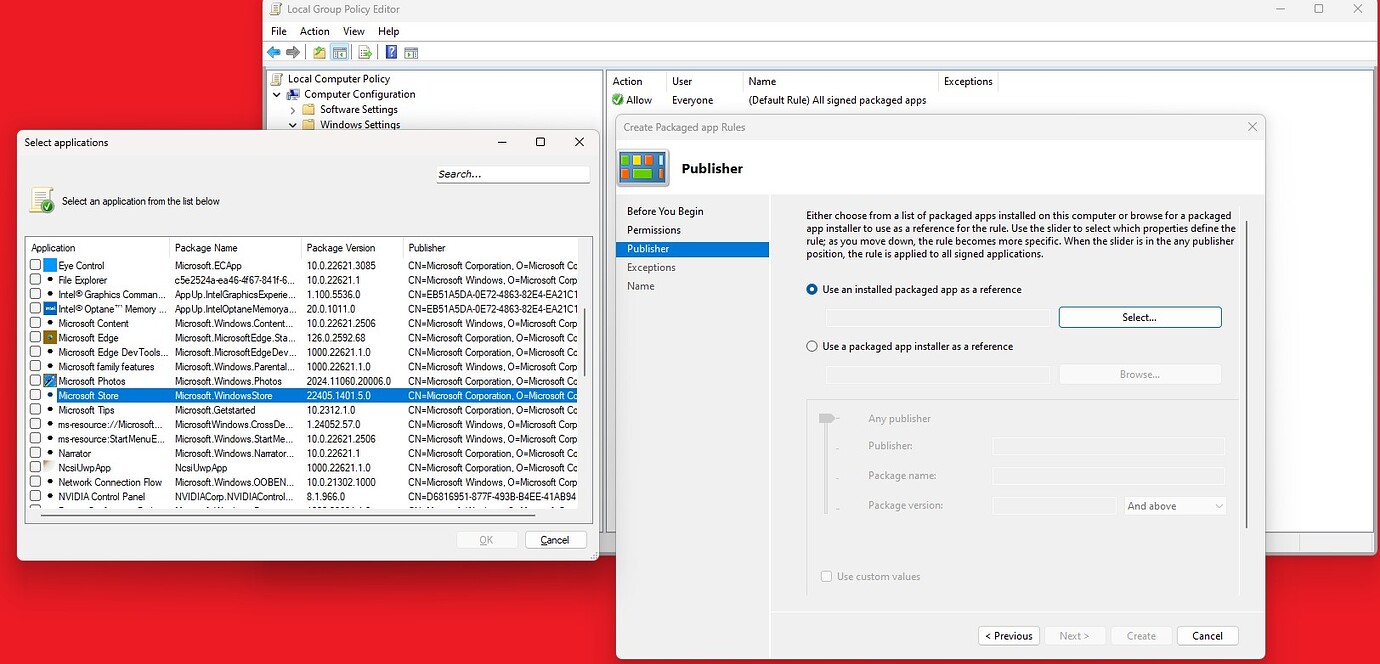The width and height of the screenshot is (1380, 664).
Task: Go to the 'Before You Begin' wizard step
Action: [665, 211]
